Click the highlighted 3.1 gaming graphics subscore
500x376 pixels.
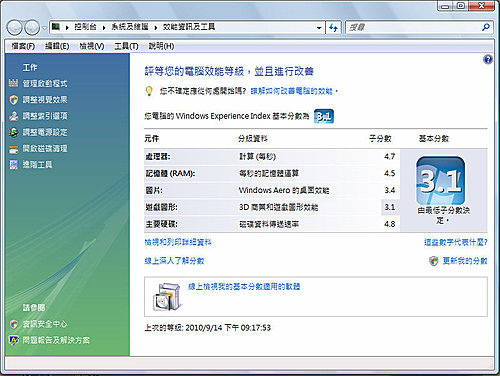[x=389, y=207]
